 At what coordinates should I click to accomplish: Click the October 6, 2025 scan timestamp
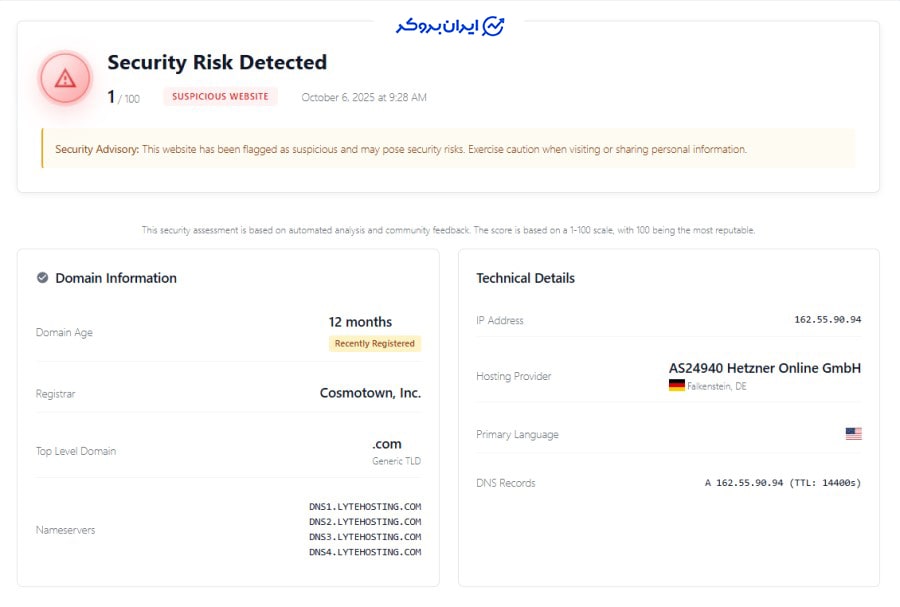coord(362,97)
